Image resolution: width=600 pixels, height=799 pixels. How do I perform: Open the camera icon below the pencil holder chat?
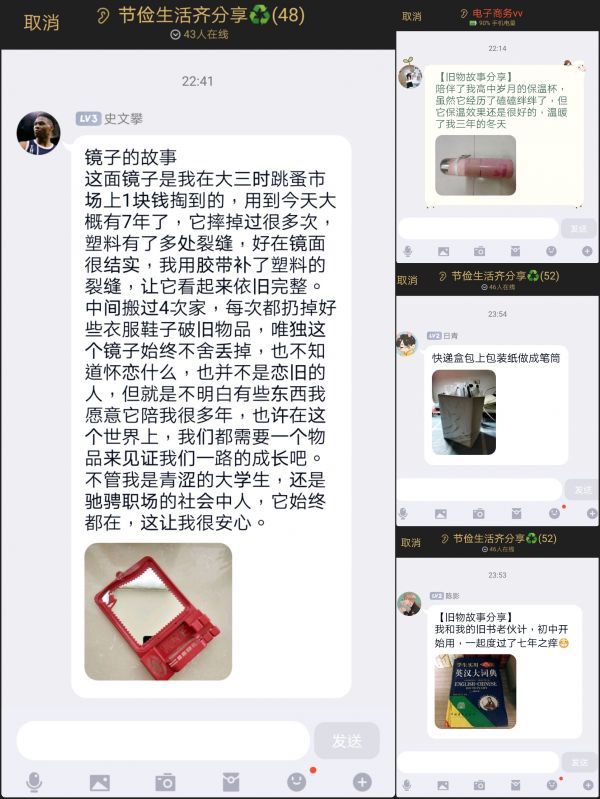[478, 514]
